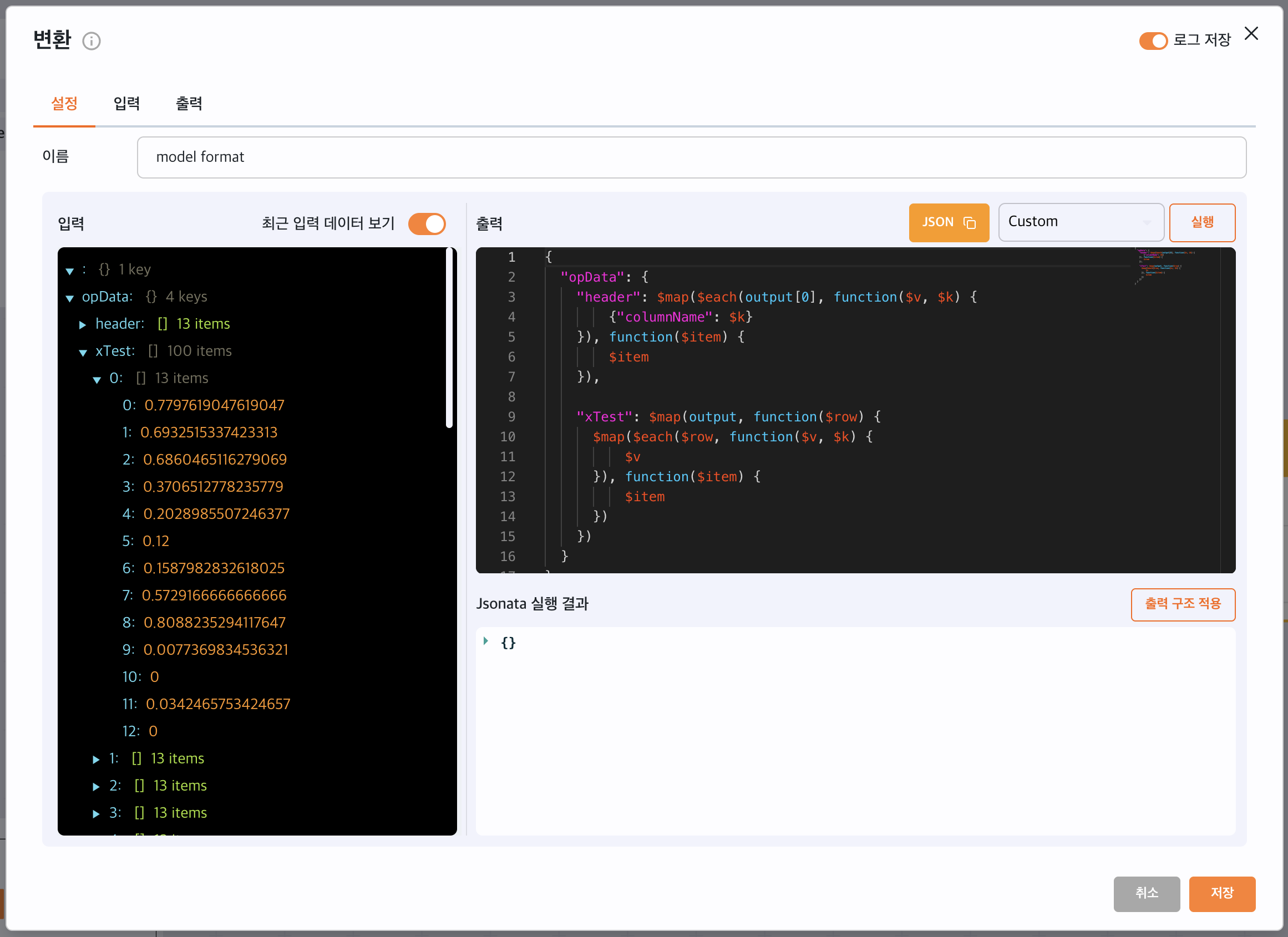This screenshot has width=1288, height=937.
Task: Toggle 최근 입력 데이터 보기 switch
Action: [427, 223]
